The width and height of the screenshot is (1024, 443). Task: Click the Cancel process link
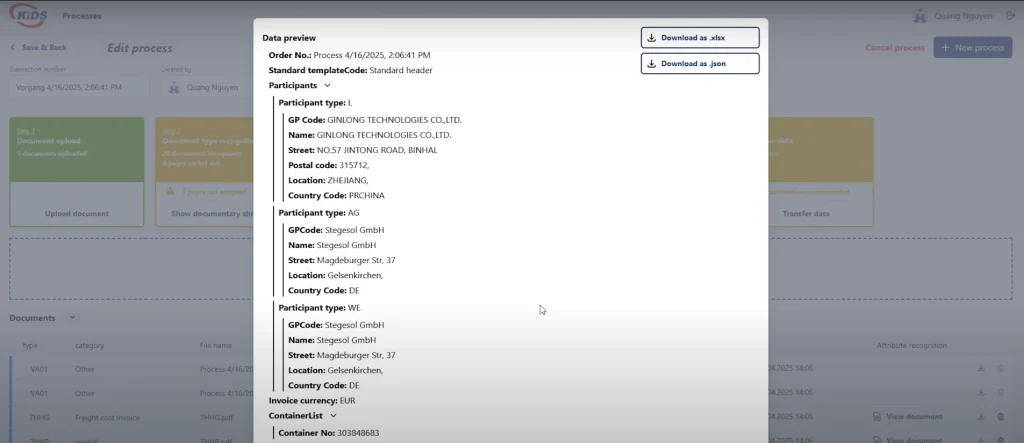894,48
